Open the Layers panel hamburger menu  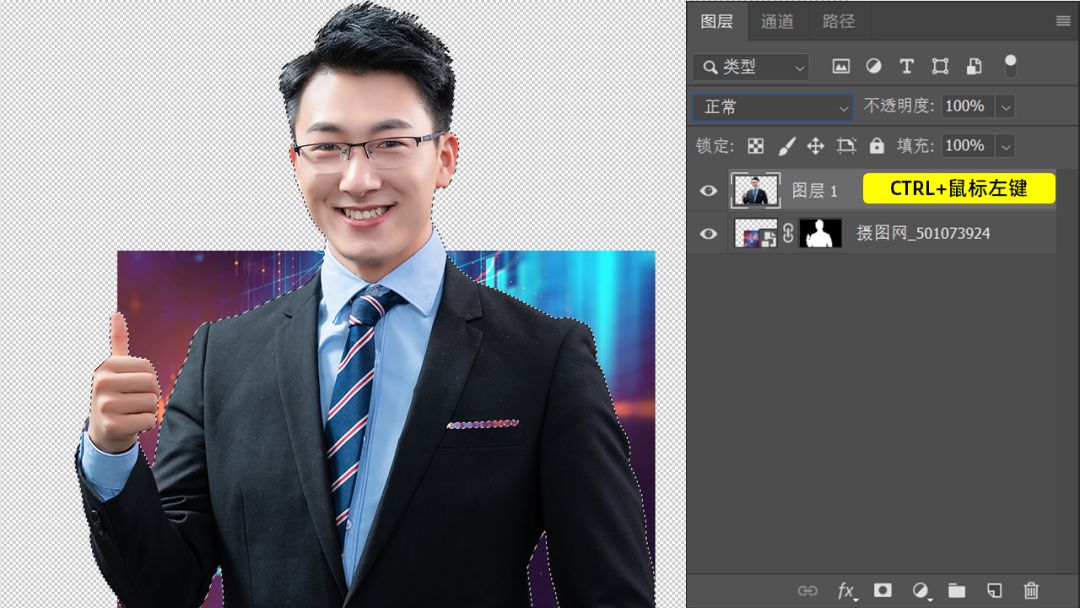point(1063,21)
